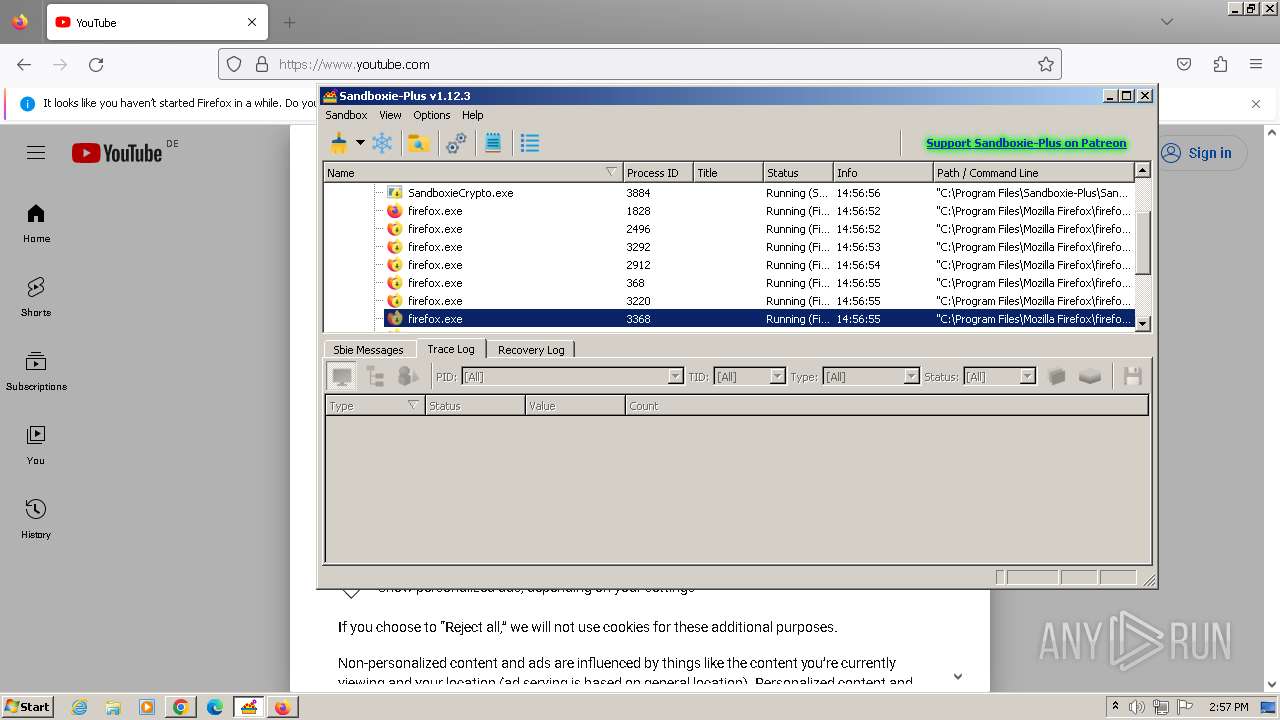The width and height of the screenshot is (1280, 720).
Task: Click the Firefox address bar showing youtube.com
Action: coord(640,64)
